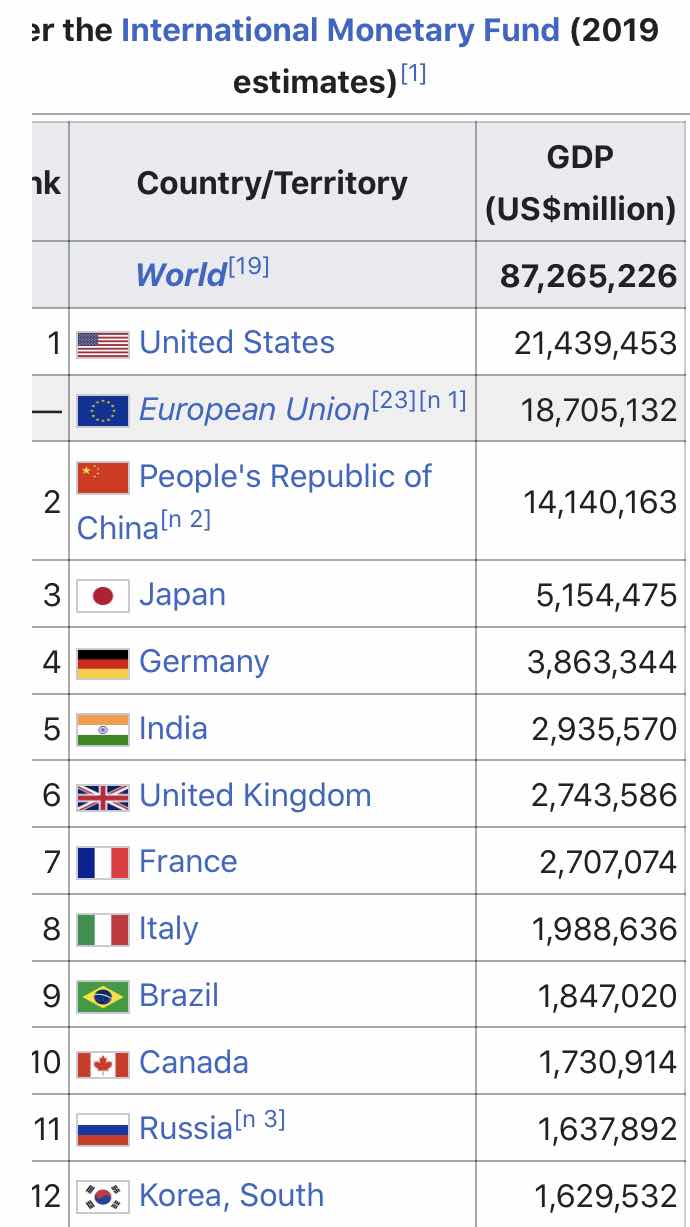Open the Russia country link

pyautogui.click(x=186, y=1128)
